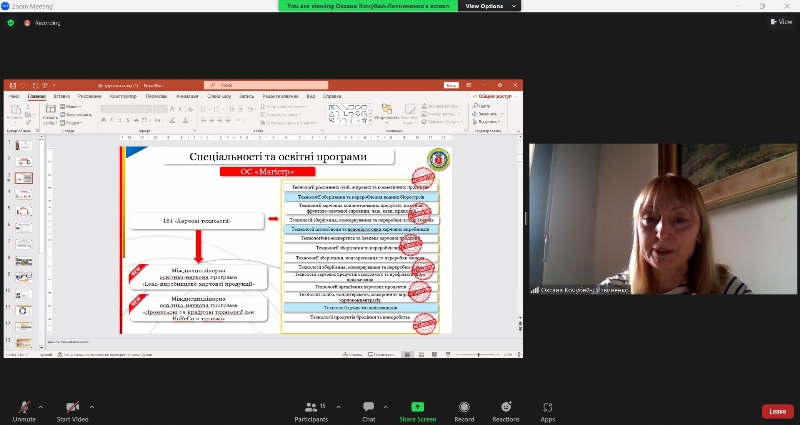
Task: Leave the meeting
Action: (777, 411)
